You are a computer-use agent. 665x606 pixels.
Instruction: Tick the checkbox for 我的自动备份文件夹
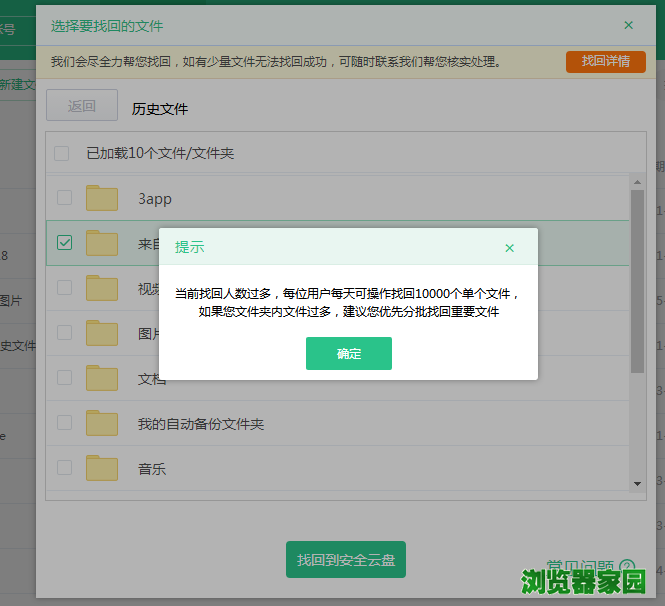coord(64,423)
